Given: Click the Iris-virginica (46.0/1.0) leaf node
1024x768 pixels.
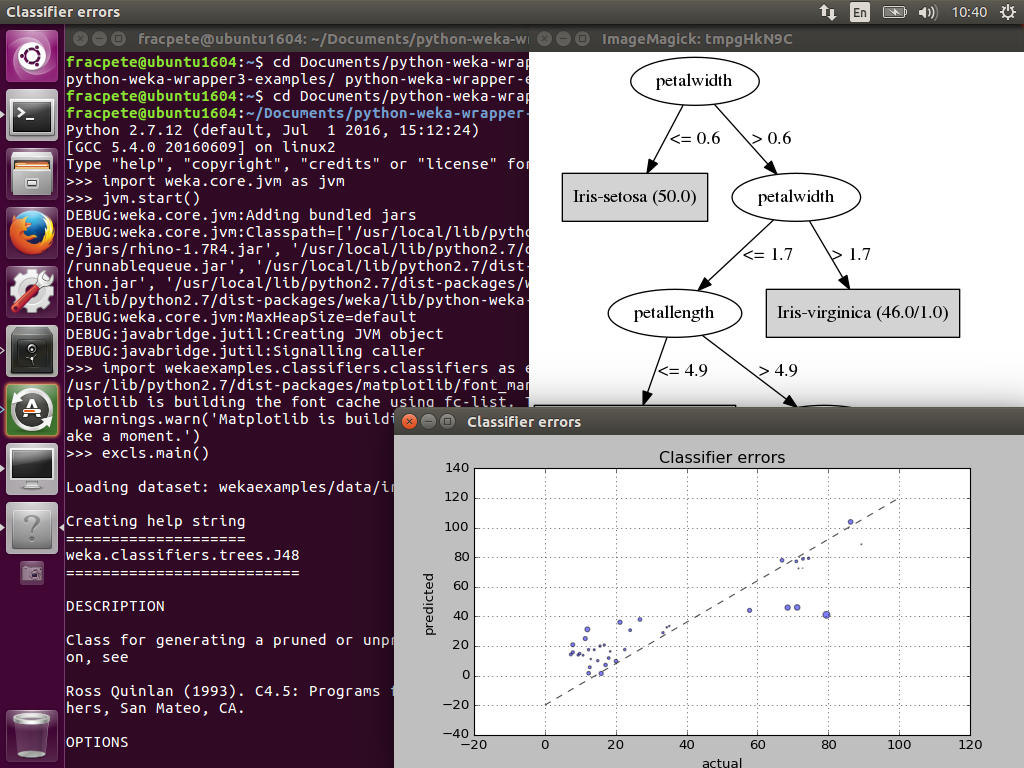Looking at the screenshot, I should click(x=862, y=313).
